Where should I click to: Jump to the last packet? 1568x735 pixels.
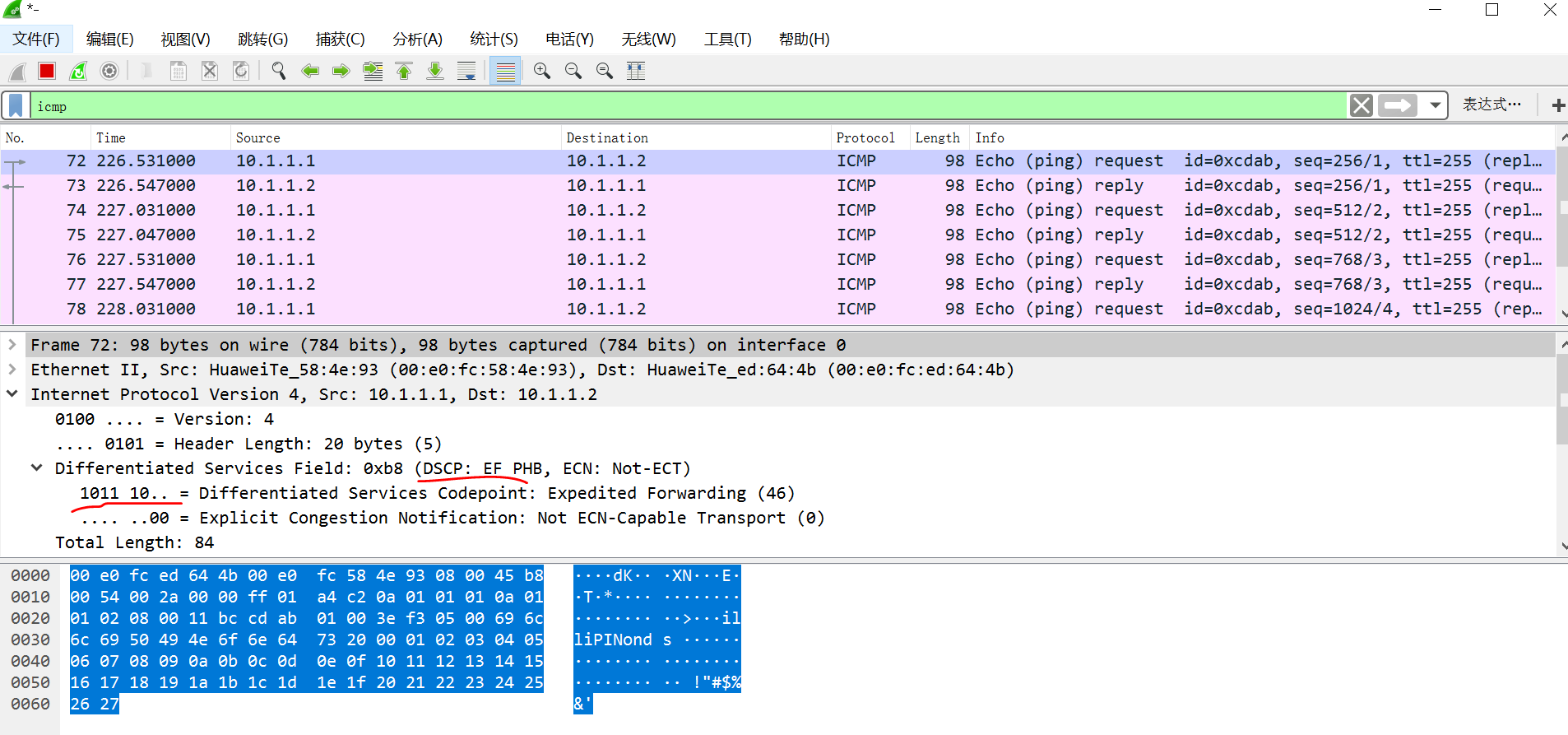pos(435,72)
